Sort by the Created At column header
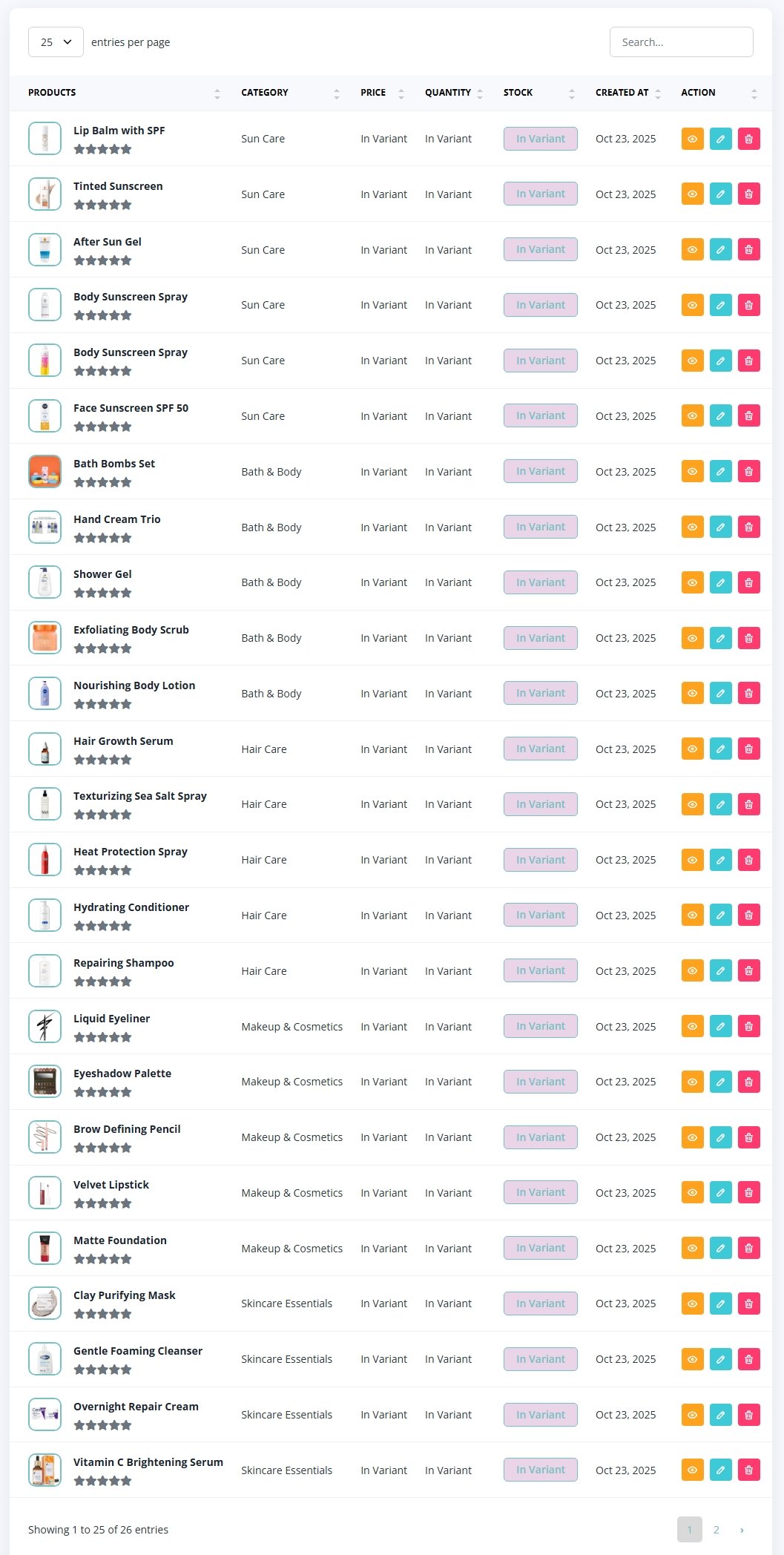Viewport: 784px width, 1555px height. tap(622, 93)
